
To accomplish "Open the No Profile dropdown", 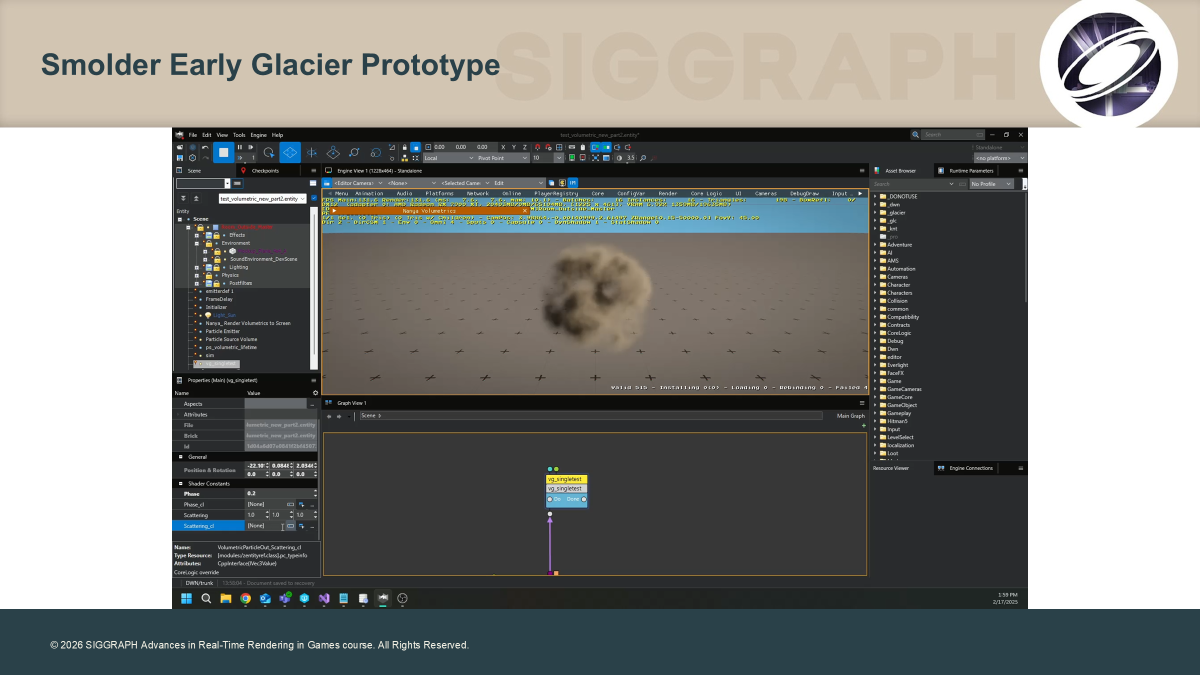I will pos(992,184).
